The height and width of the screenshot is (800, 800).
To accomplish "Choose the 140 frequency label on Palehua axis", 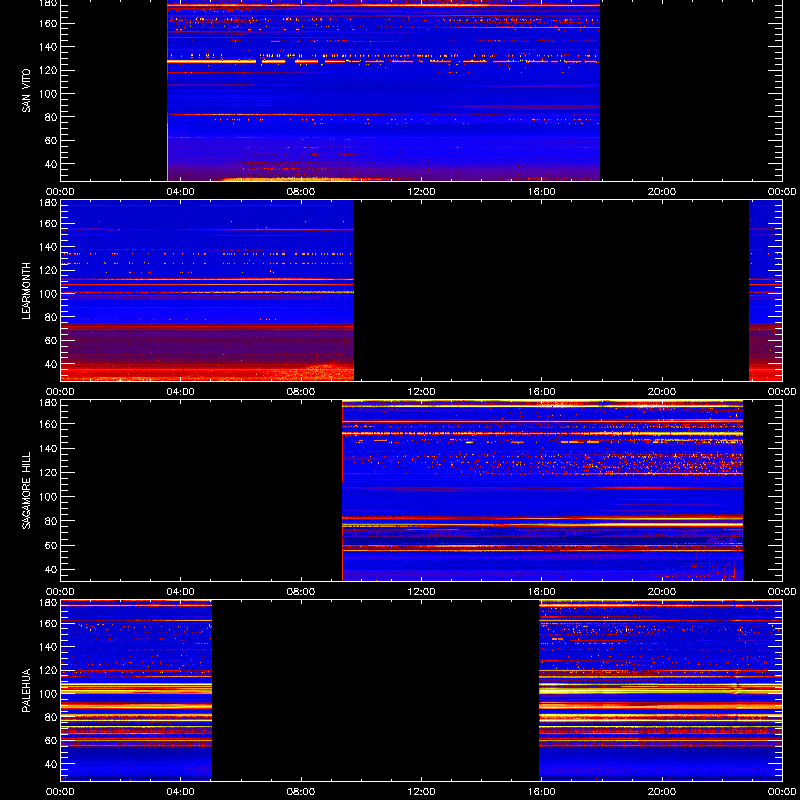I will click(50, 646).
